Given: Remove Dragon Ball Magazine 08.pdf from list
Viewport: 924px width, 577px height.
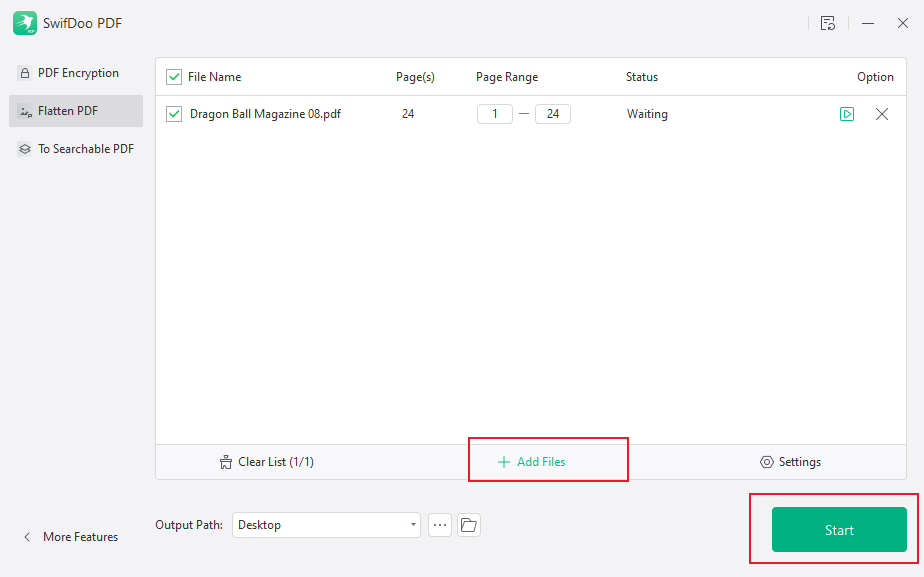Looking at the screenshot, I should tap(882, 114).
